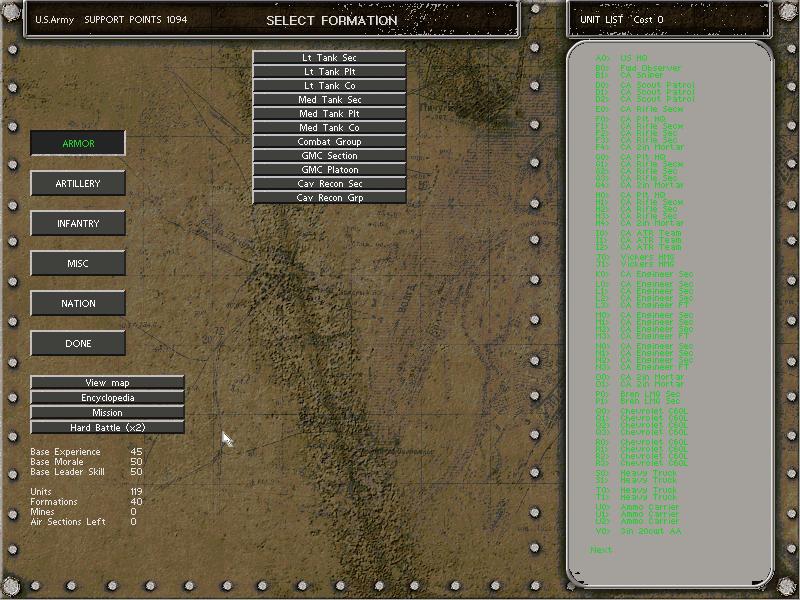
Task: Select unit H0 CA Plt HQ
Action: pyautogui.click(x=631, y=195)
